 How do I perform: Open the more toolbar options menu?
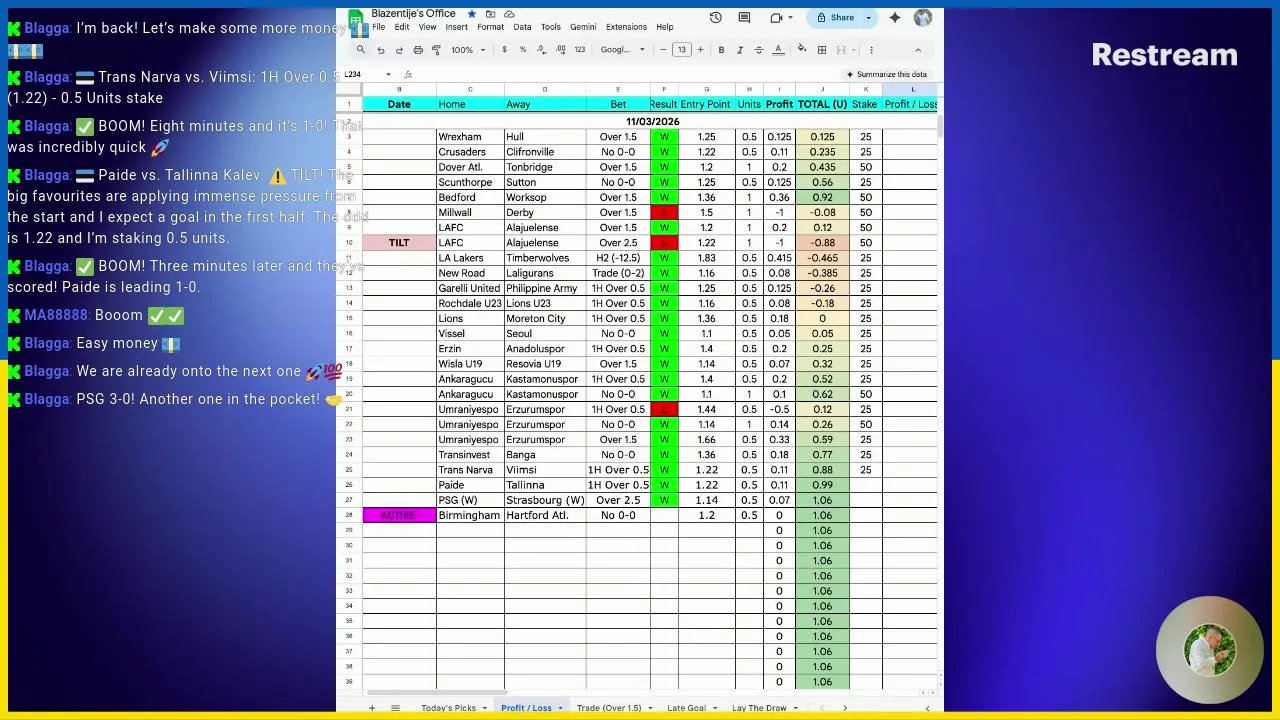(871, 50)
